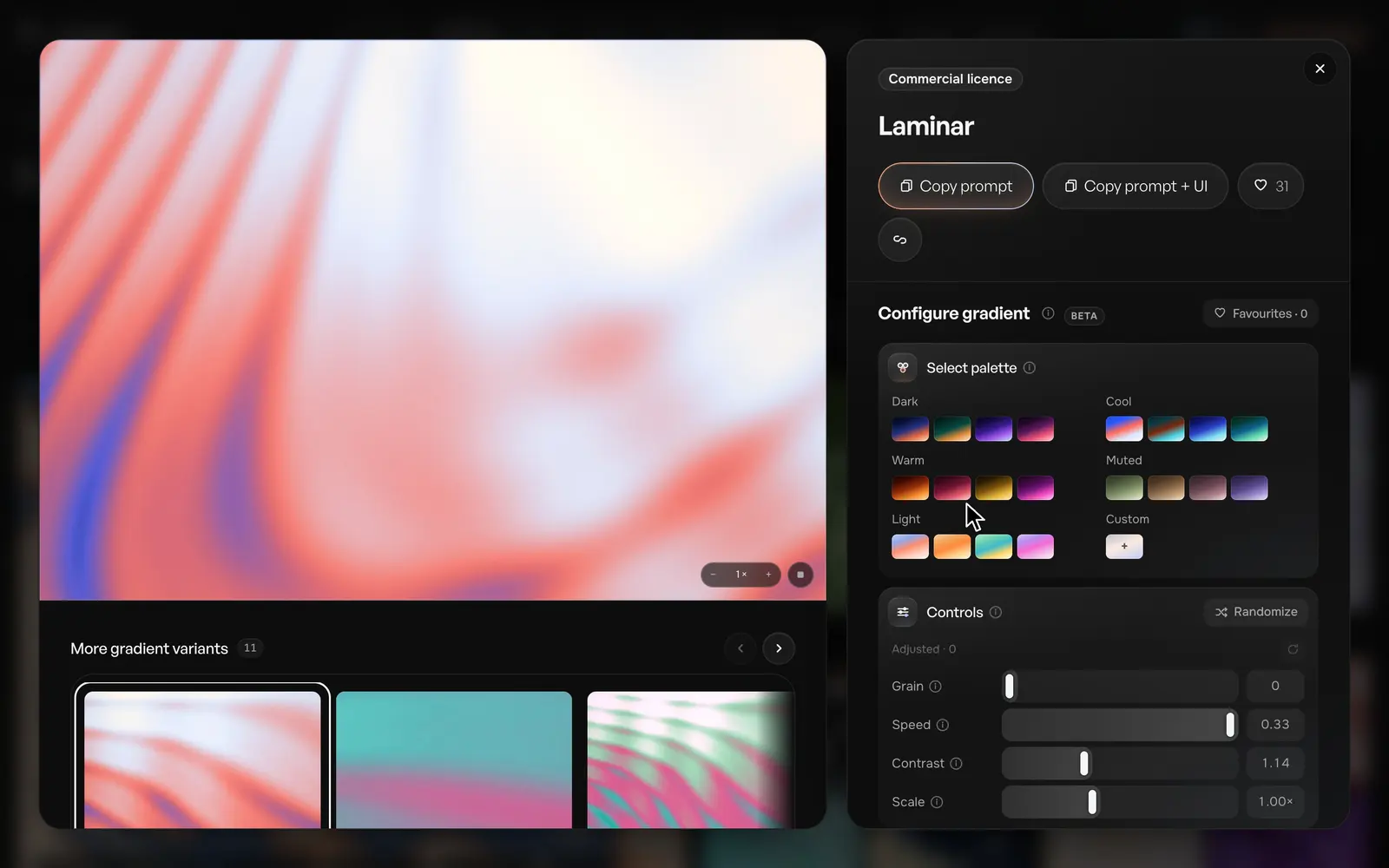1389x868 pixels.
Task: Select the third Dark palette swatch
Action: pos(993,429)
